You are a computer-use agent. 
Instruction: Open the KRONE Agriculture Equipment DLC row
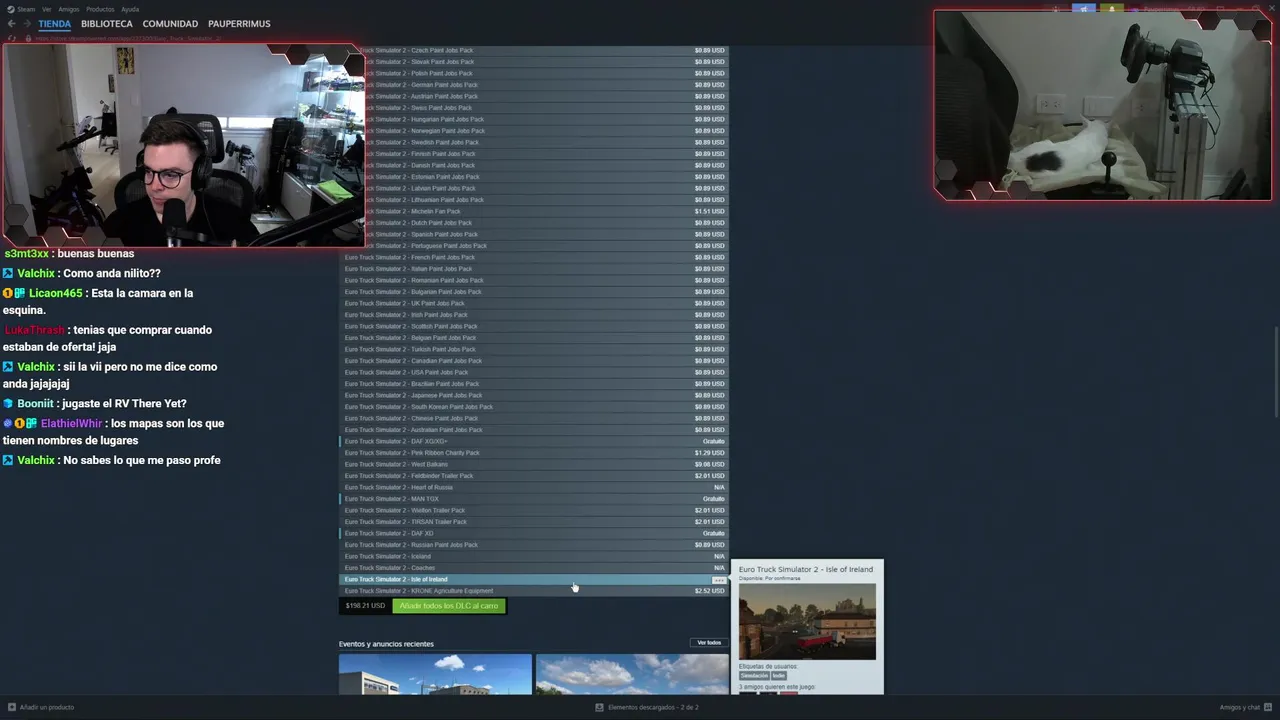coord(534,591)
